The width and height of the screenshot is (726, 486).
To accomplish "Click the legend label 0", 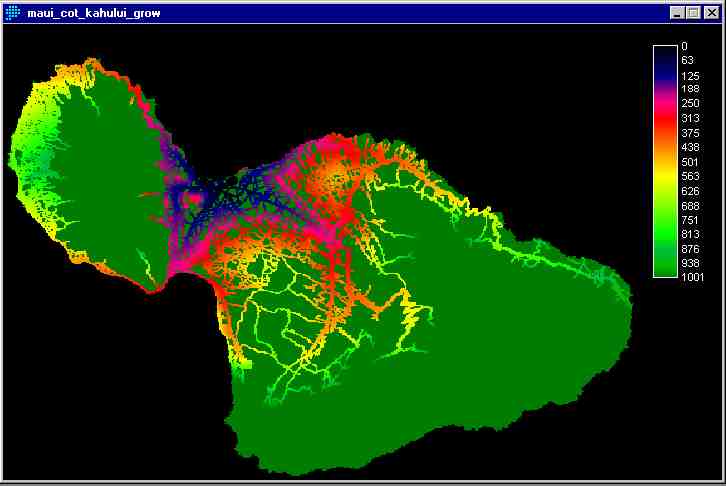I will [685, 46].
